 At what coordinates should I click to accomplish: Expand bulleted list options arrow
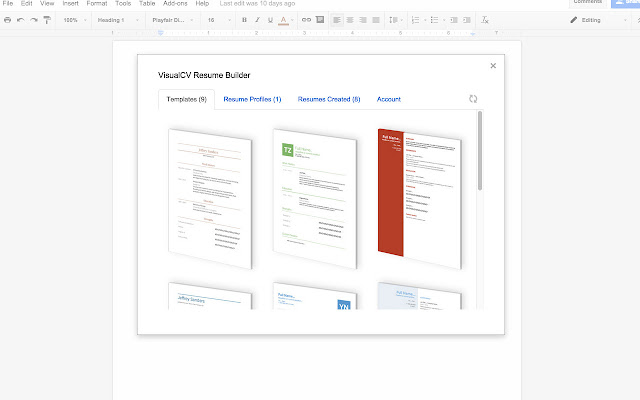(444, 20)
